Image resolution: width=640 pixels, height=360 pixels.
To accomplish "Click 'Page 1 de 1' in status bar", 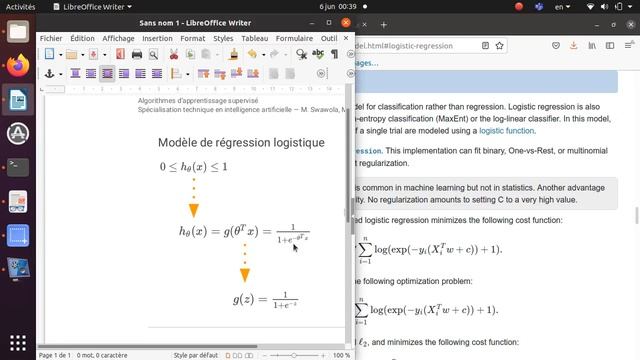I will coord(55,356).
